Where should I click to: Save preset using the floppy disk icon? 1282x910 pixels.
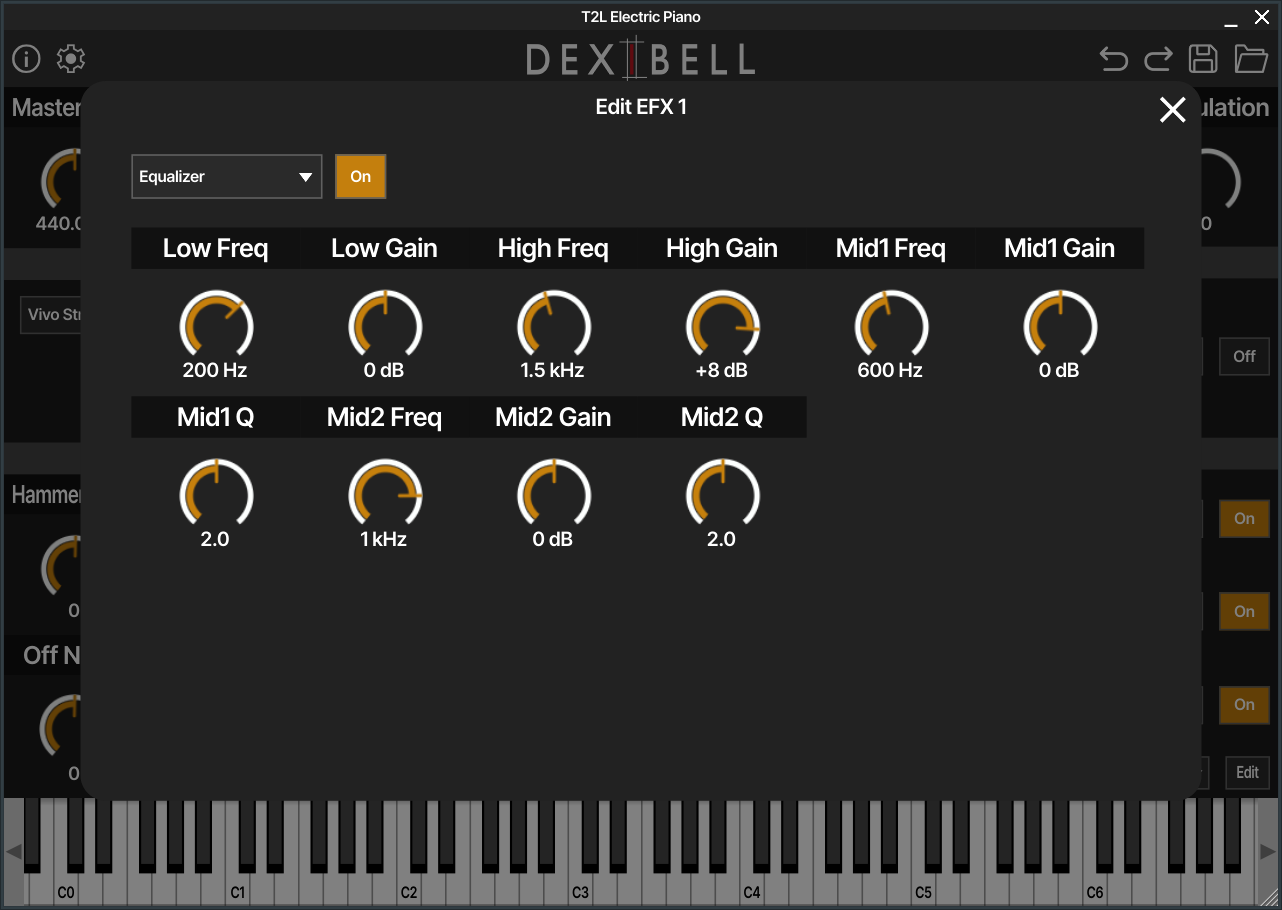click(1203, 59)
